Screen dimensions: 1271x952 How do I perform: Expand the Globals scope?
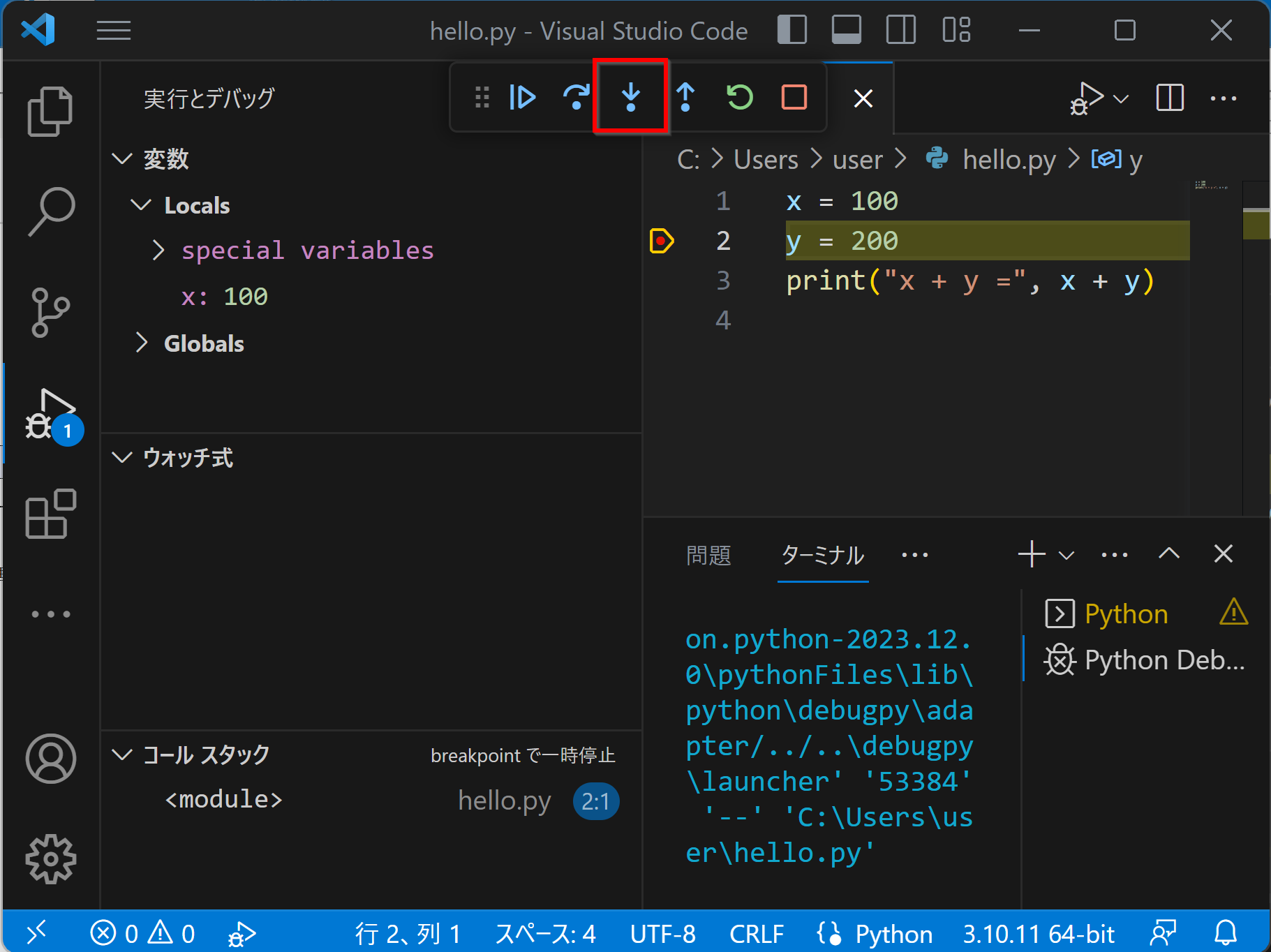click(142, 343)
